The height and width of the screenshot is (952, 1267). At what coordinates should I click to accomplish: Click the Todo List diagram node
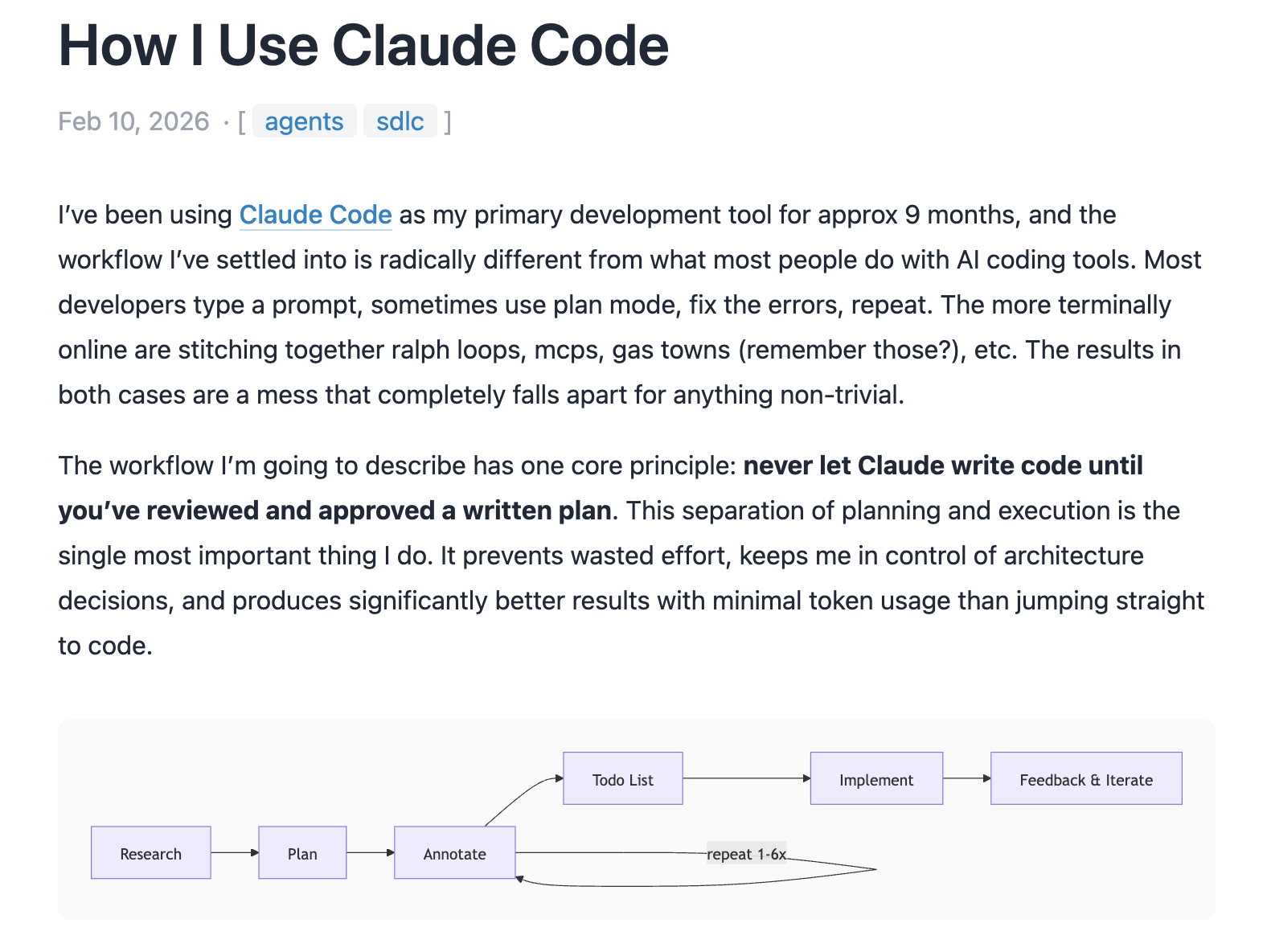coord(622,779)
